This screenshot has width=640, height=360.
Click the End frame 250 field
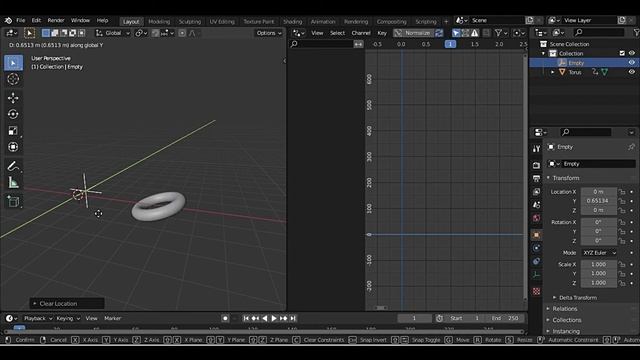505,318
